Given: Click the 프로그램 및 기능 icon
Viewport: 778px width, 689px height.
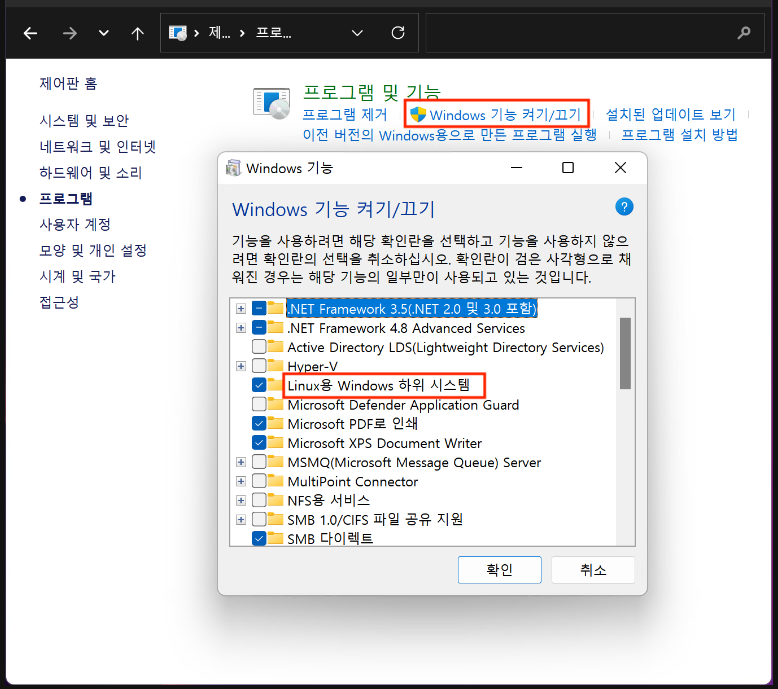Looking at the screenshot, I should click(271, 103).
